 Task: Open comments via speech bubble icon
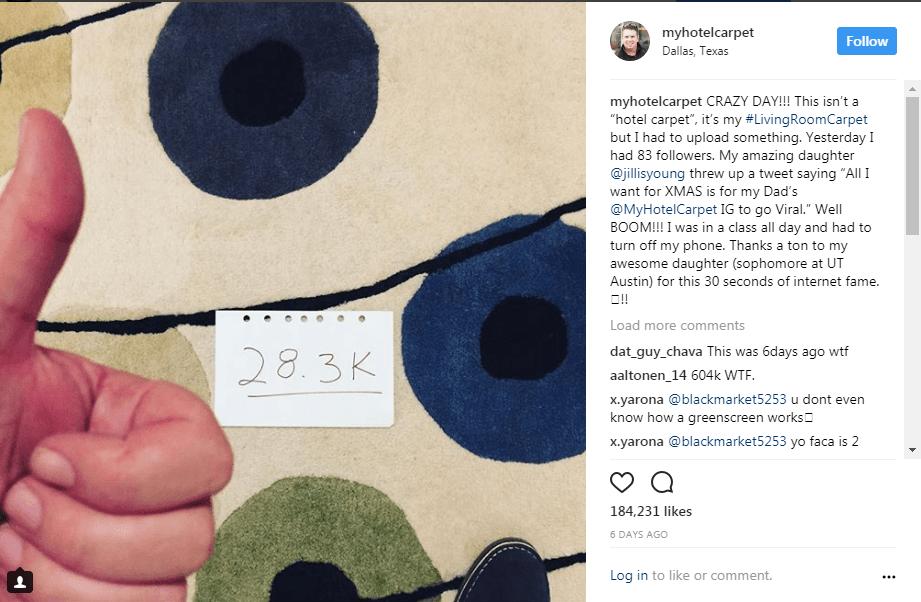point(662,482)
